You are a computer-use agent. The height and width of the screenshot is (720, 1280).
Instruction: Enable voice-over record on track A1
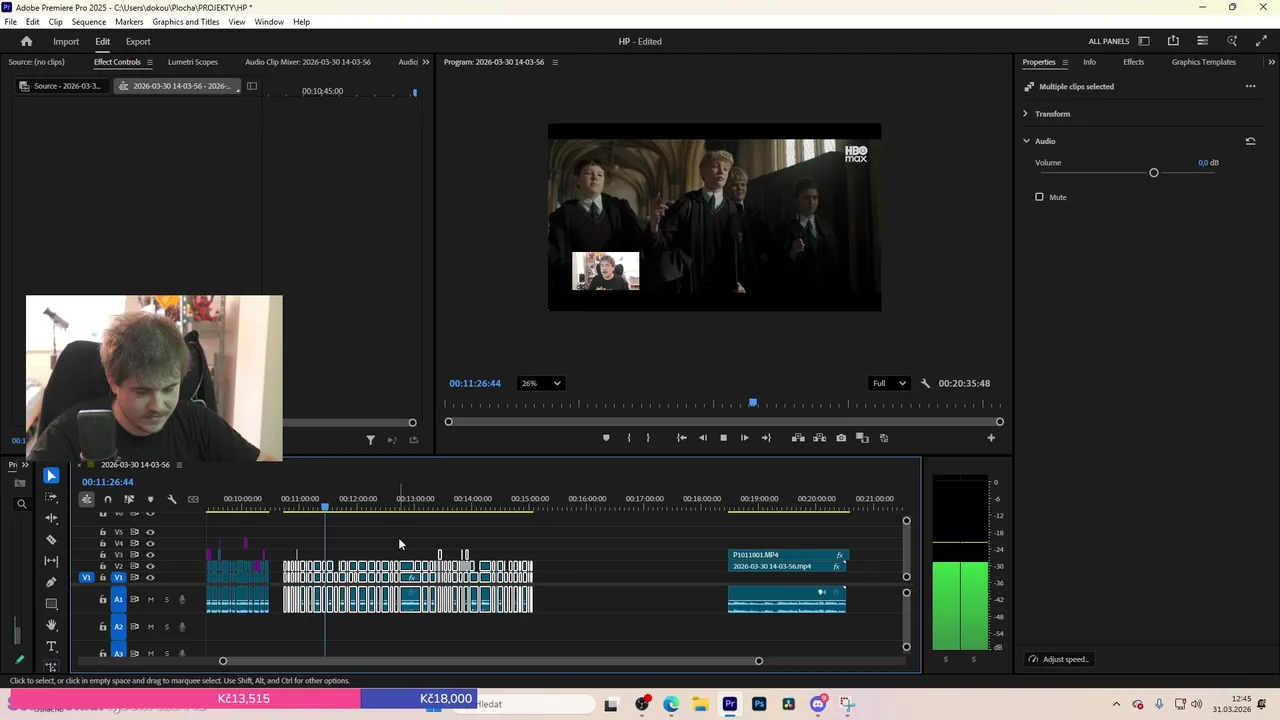pos(182,600)
